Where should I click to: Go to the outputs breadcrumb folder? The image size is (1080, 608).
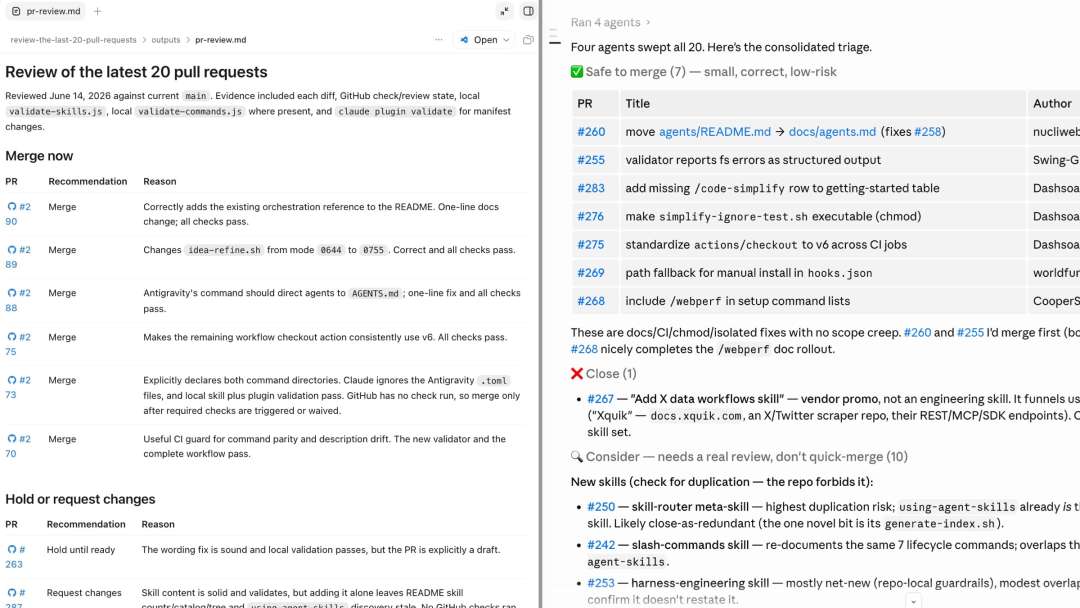tap(165, 40)
